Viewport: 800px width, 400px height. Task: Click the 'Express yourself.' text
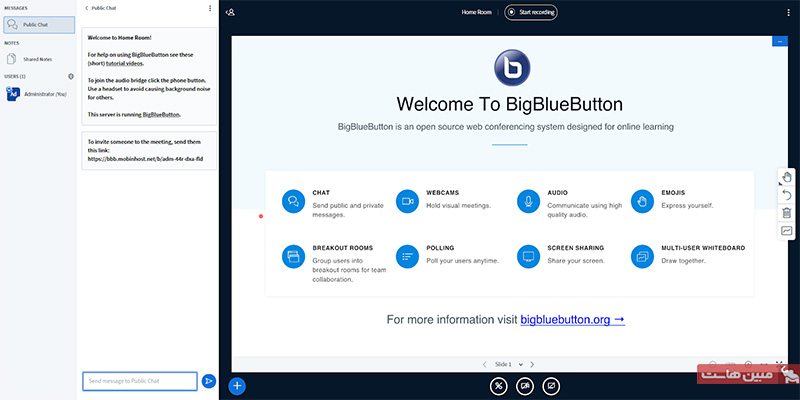pyautogui.click(x=687, y=206)
